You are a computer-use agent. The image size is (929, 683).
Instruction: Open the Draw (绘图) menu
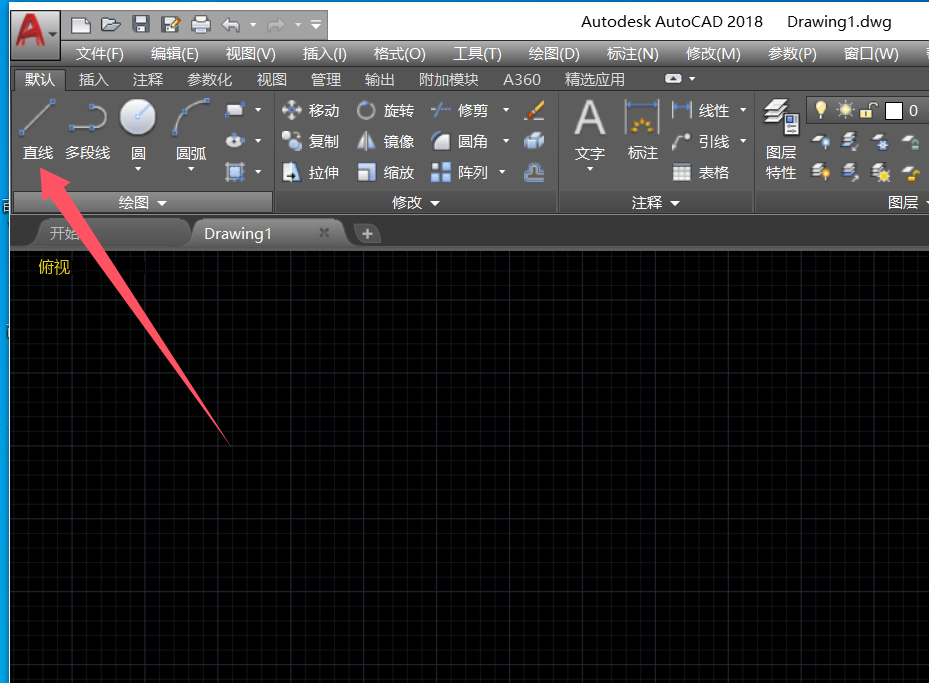coord(553,54)
